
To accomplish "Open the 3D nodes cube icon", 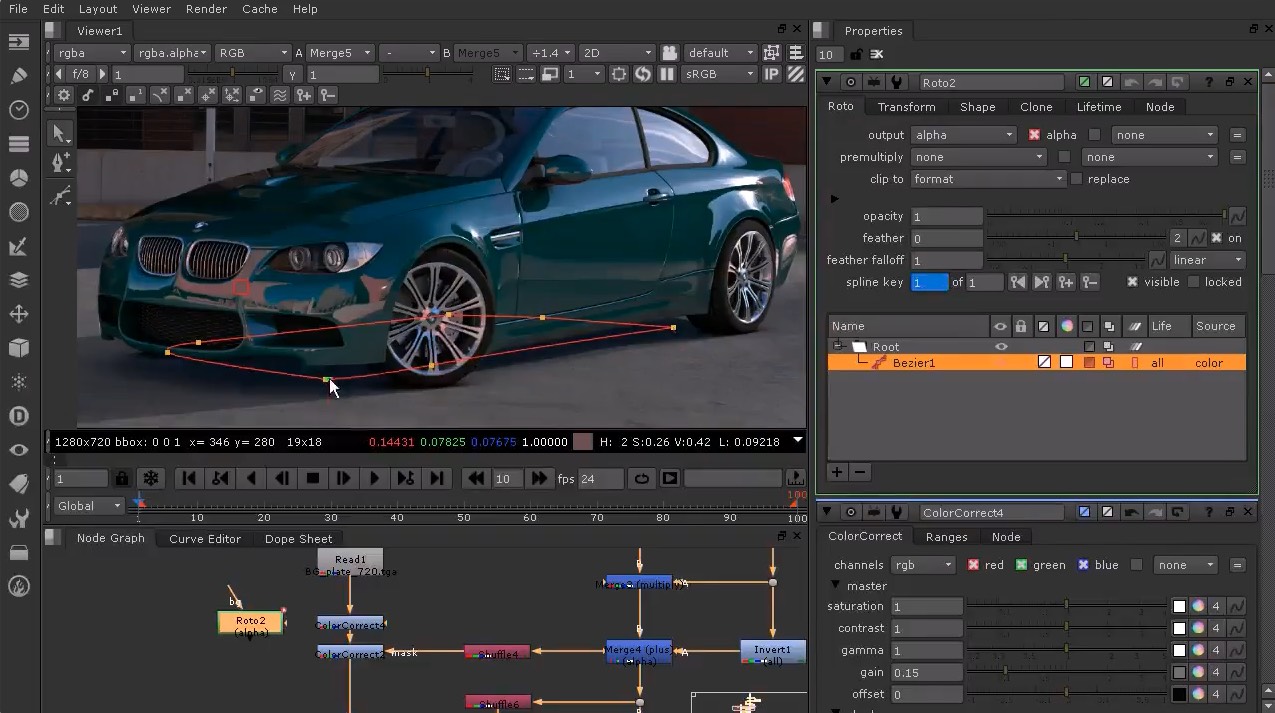I will coord(18,348).
